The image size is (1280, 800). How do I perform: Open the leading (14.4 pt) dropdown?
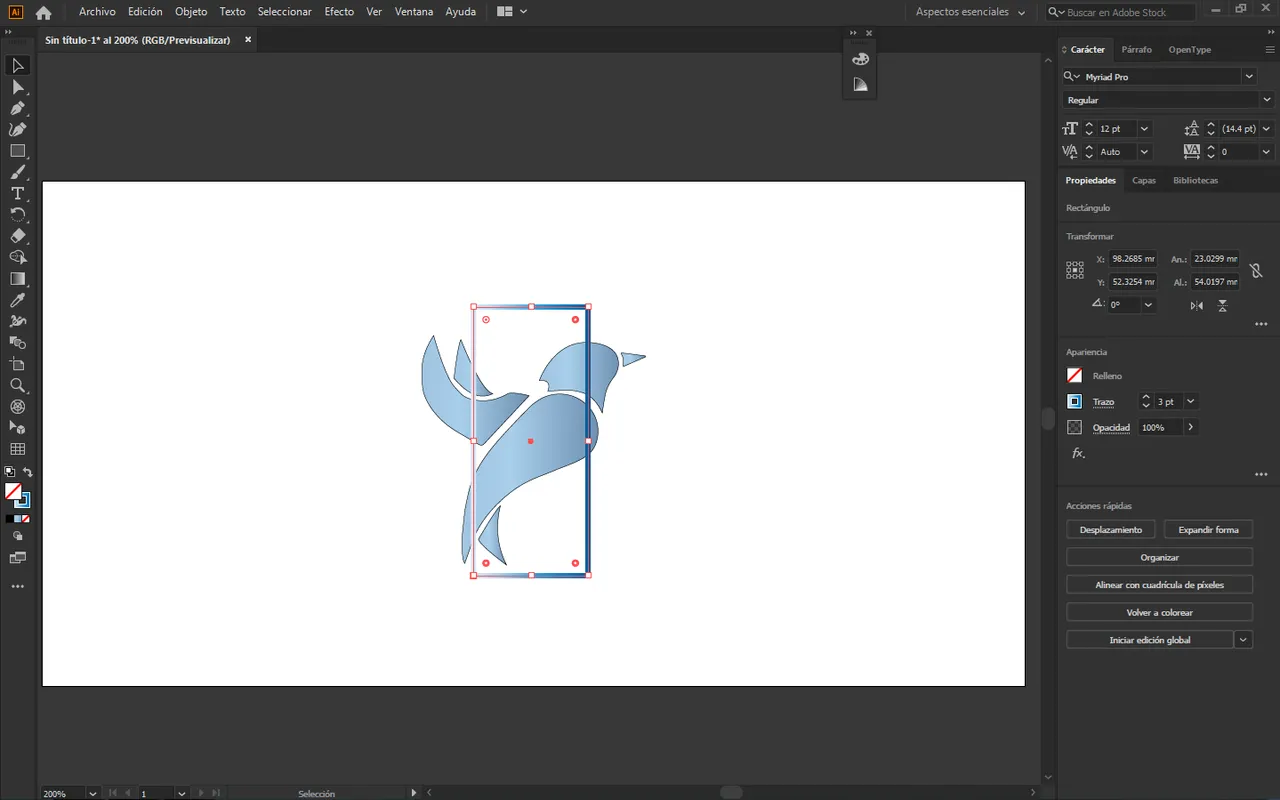tap(1267, 129)
